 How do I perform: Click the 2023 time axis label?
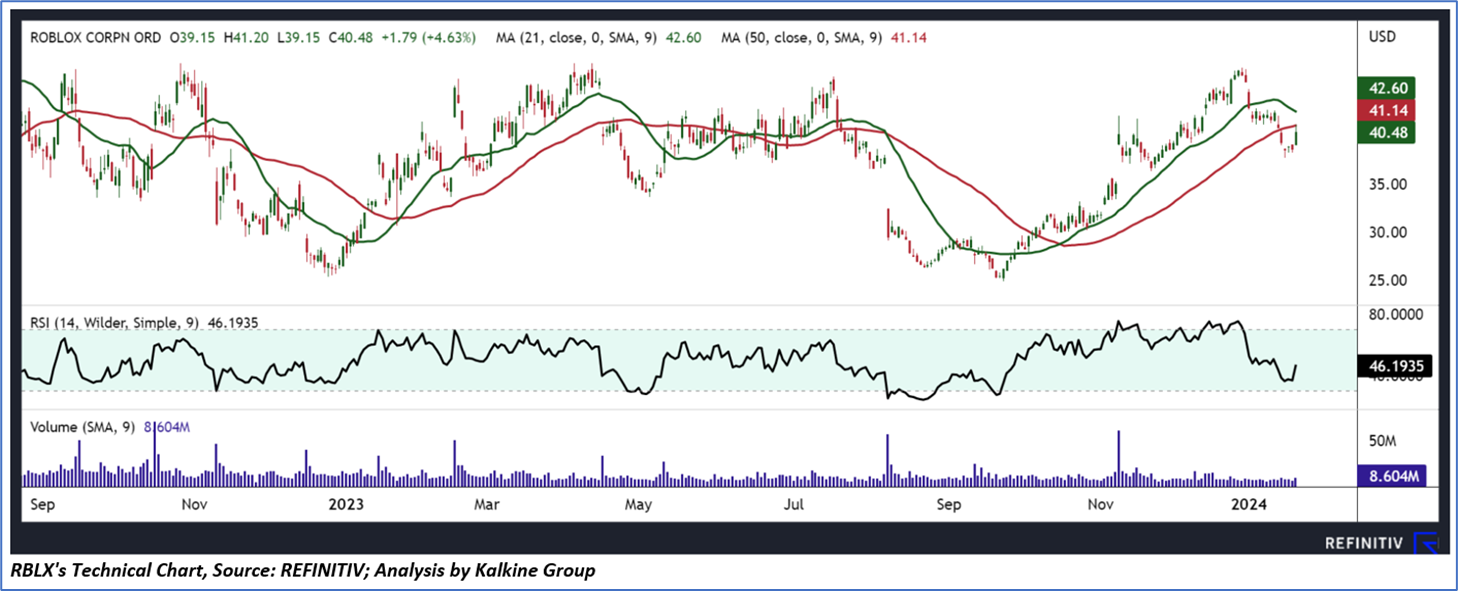pos(345,504)
